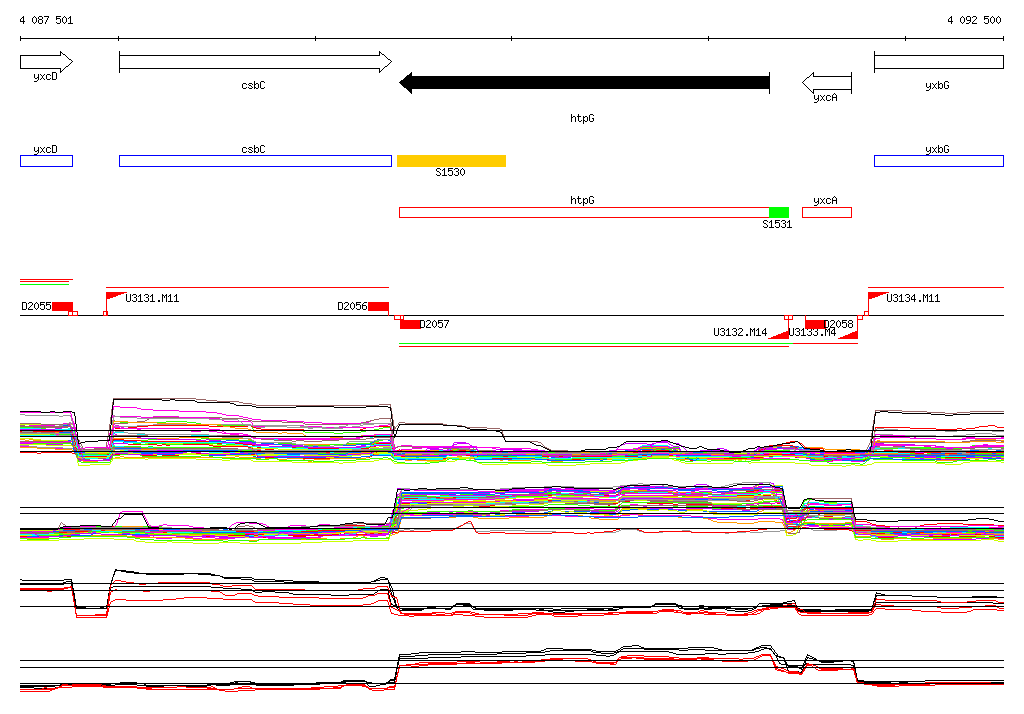Click the red-outlined yxcA box
This screenshot has width=1024, height=714.
click(827, 212)
